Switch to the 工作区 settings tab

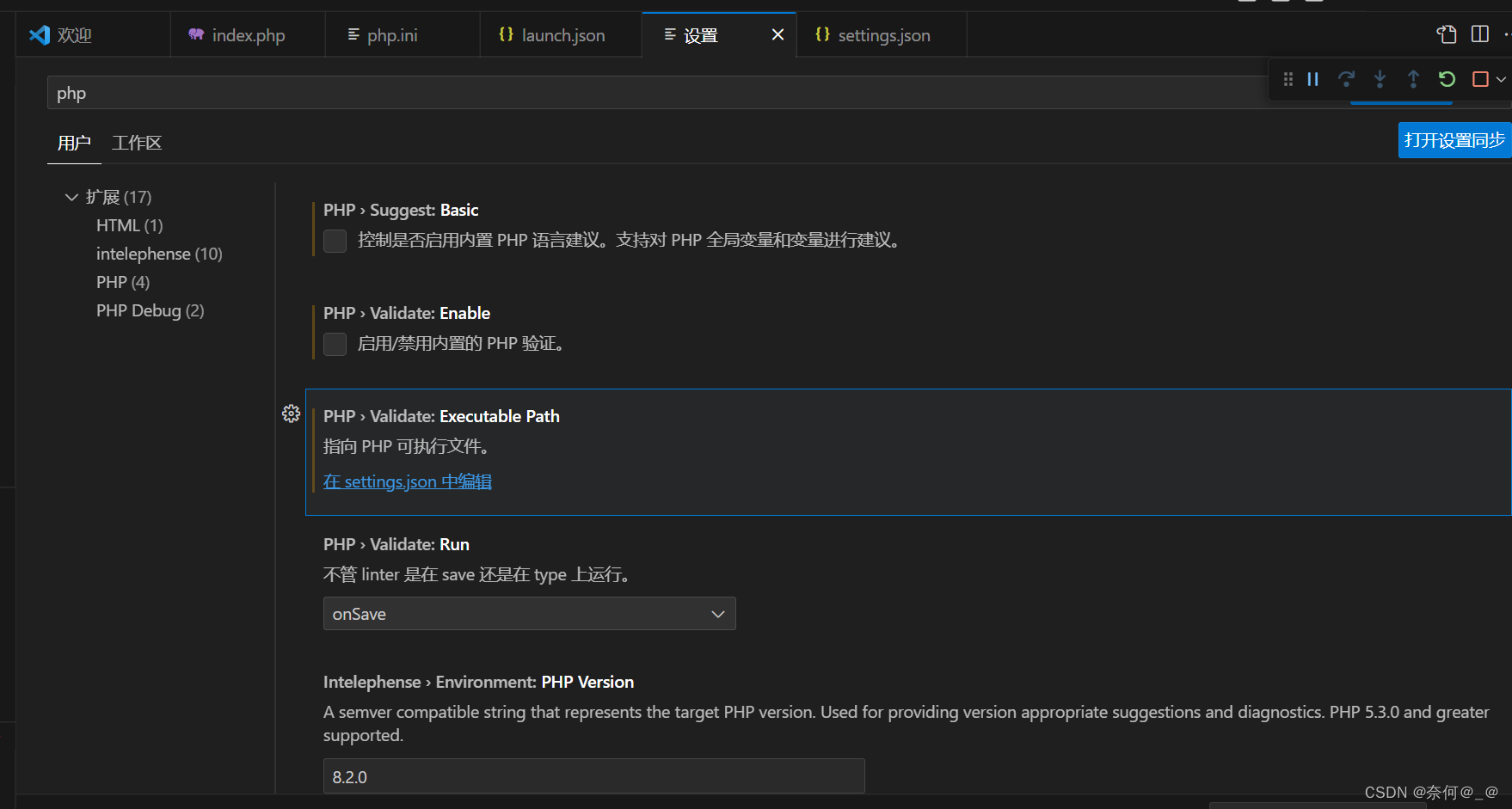tap(136, 142)
